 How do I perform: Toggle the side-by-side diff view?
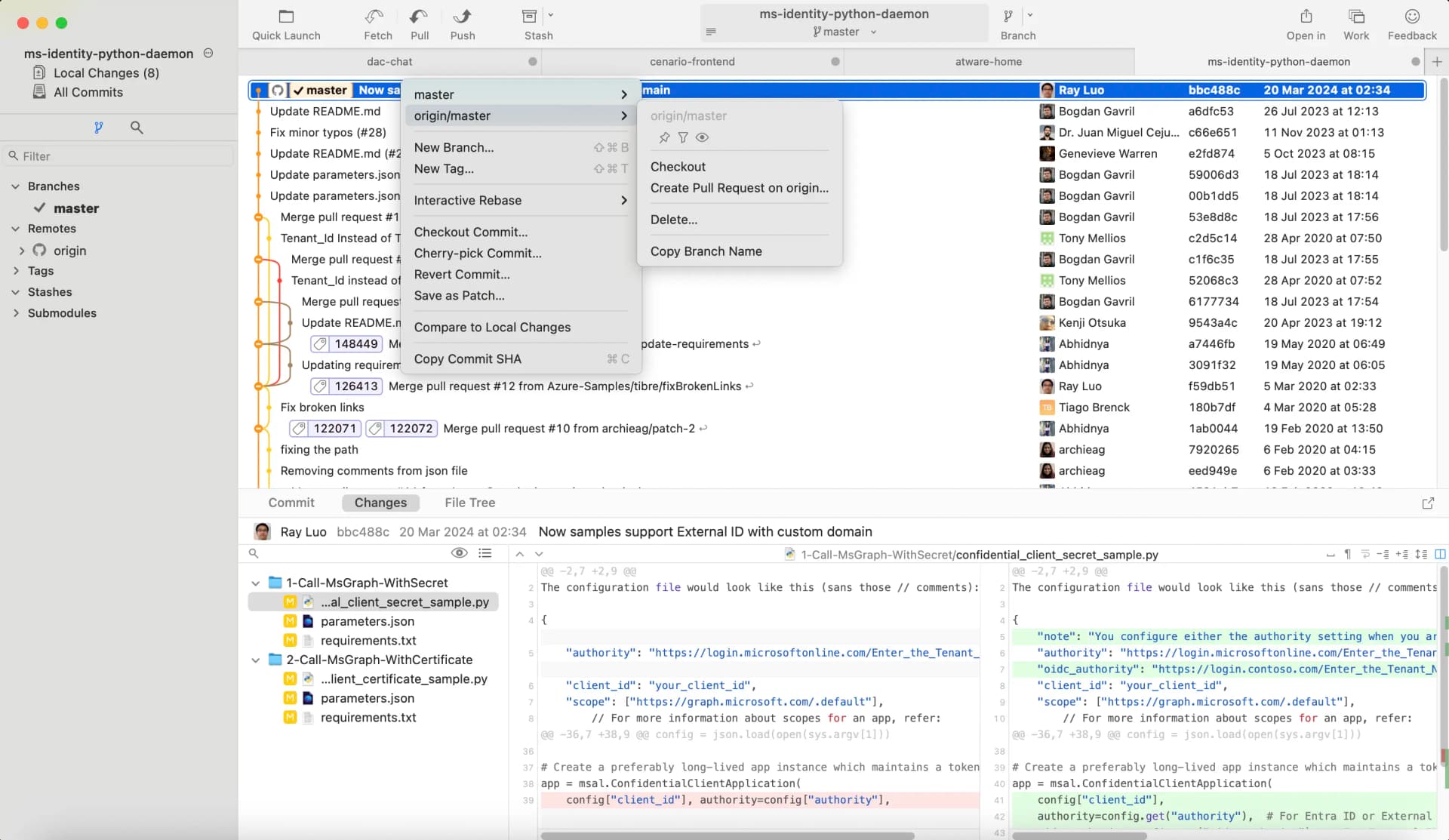point(1440,555)
